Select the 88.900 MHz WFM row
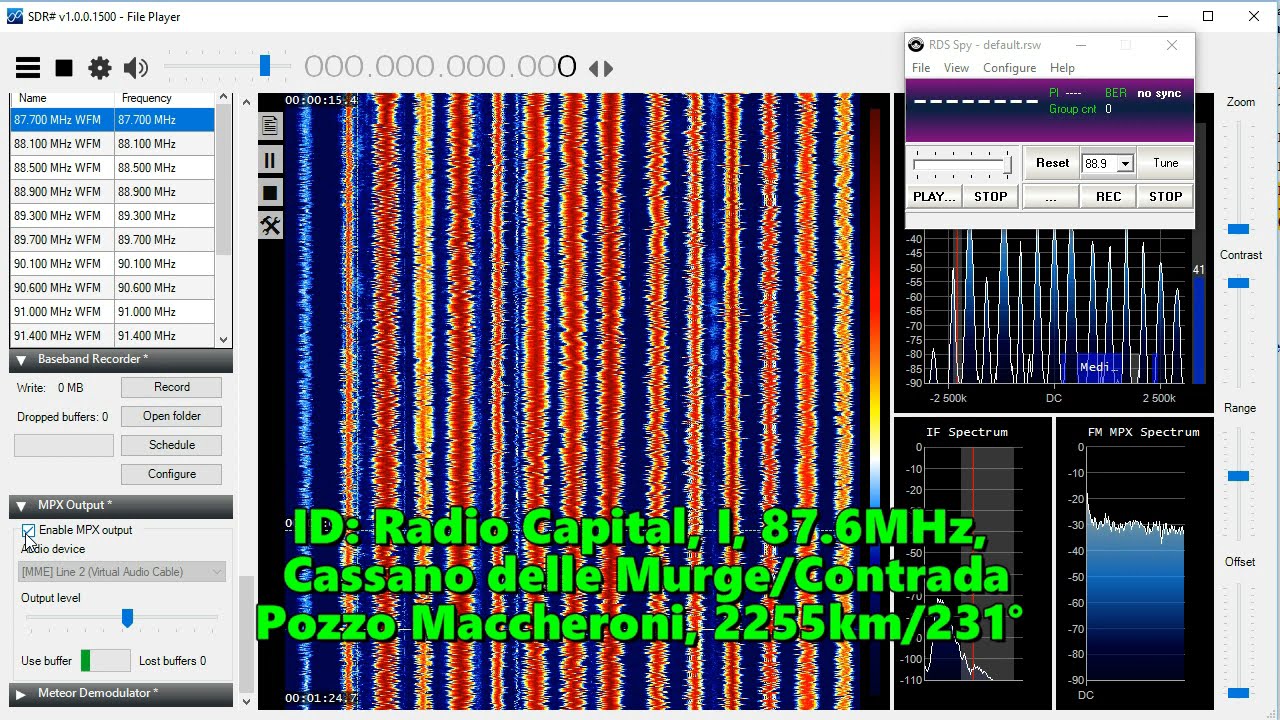 tap(113, 192)
